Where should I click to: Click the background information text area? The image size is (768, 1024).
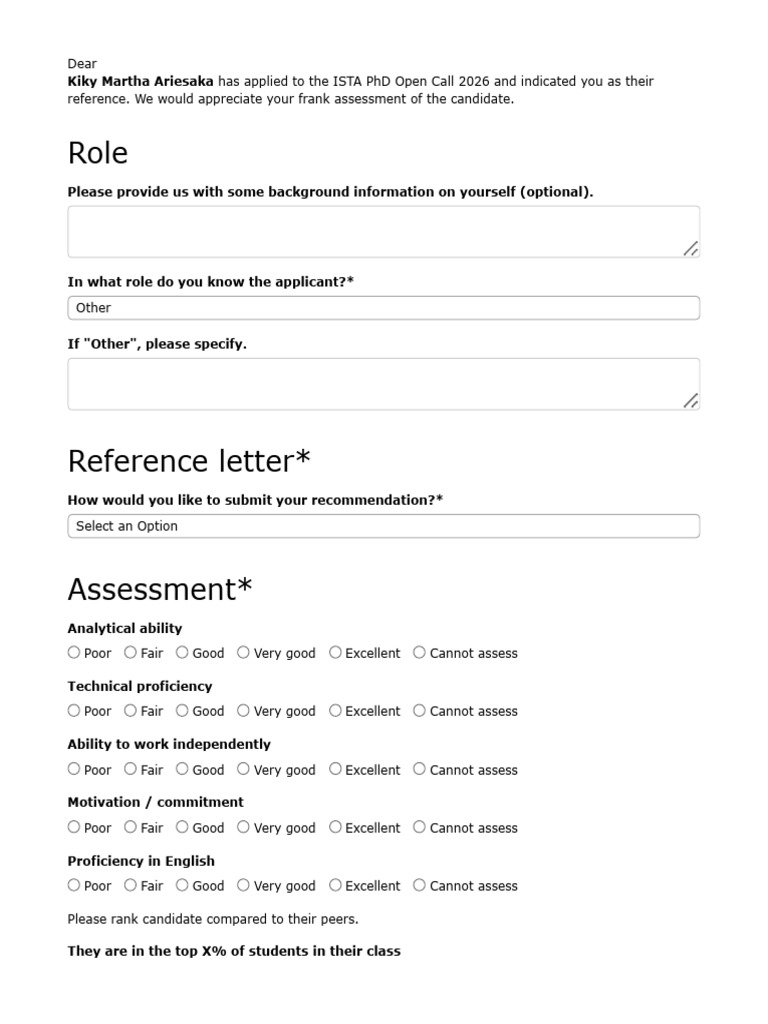coord(383,232)
